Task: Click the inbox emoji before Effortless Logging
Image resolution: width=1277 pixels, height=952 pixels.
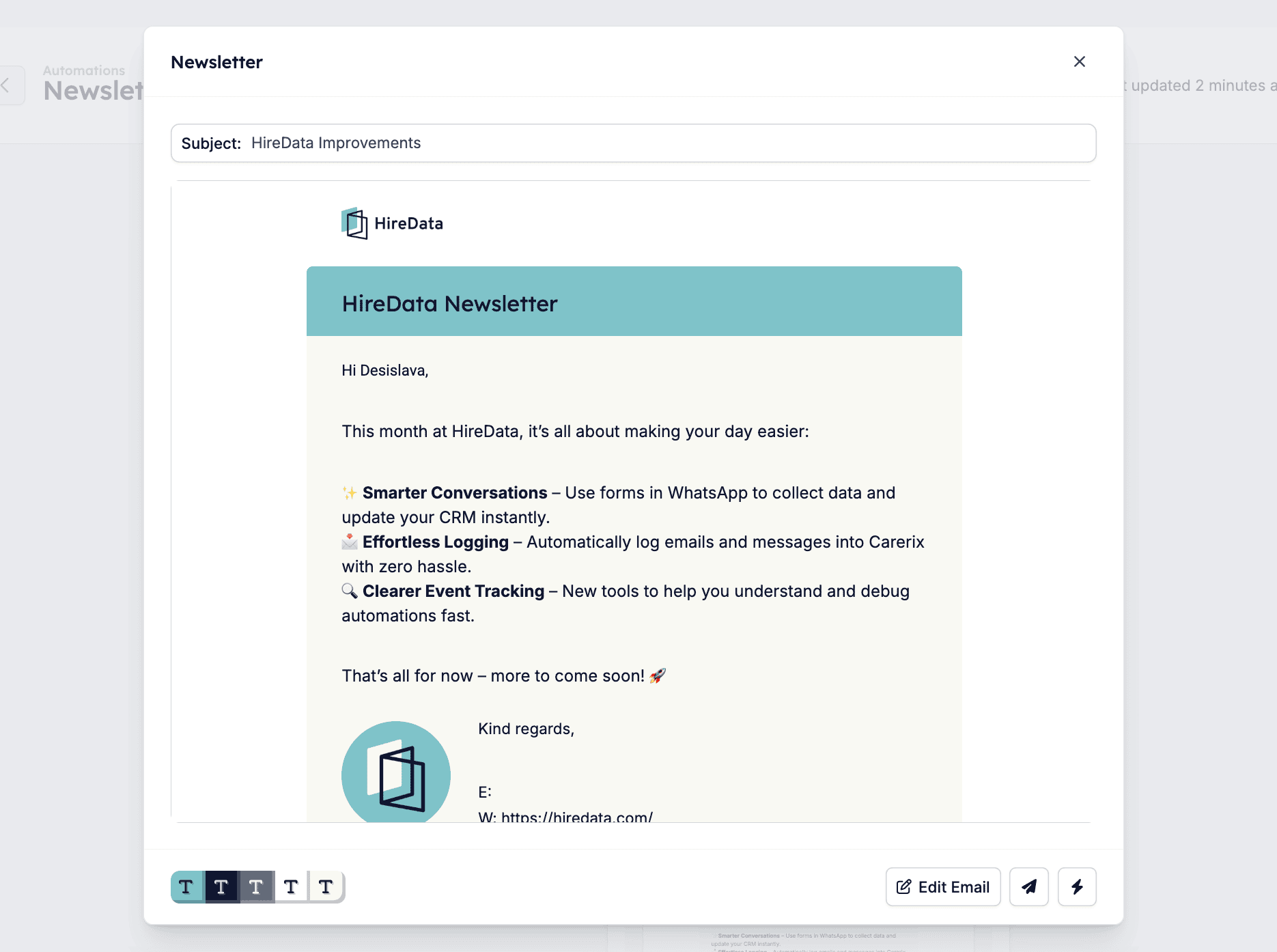Action: click(x=350, y=542)
